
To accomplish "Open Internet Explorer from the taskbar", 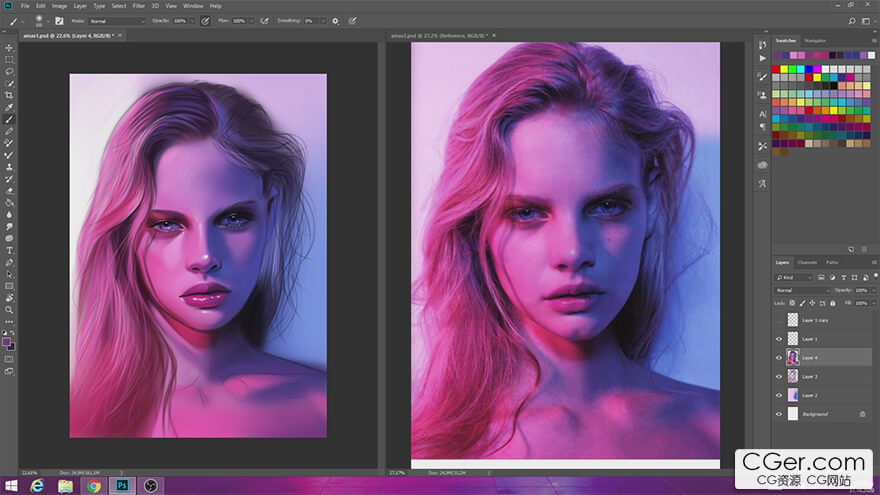I will pos(37,485).
